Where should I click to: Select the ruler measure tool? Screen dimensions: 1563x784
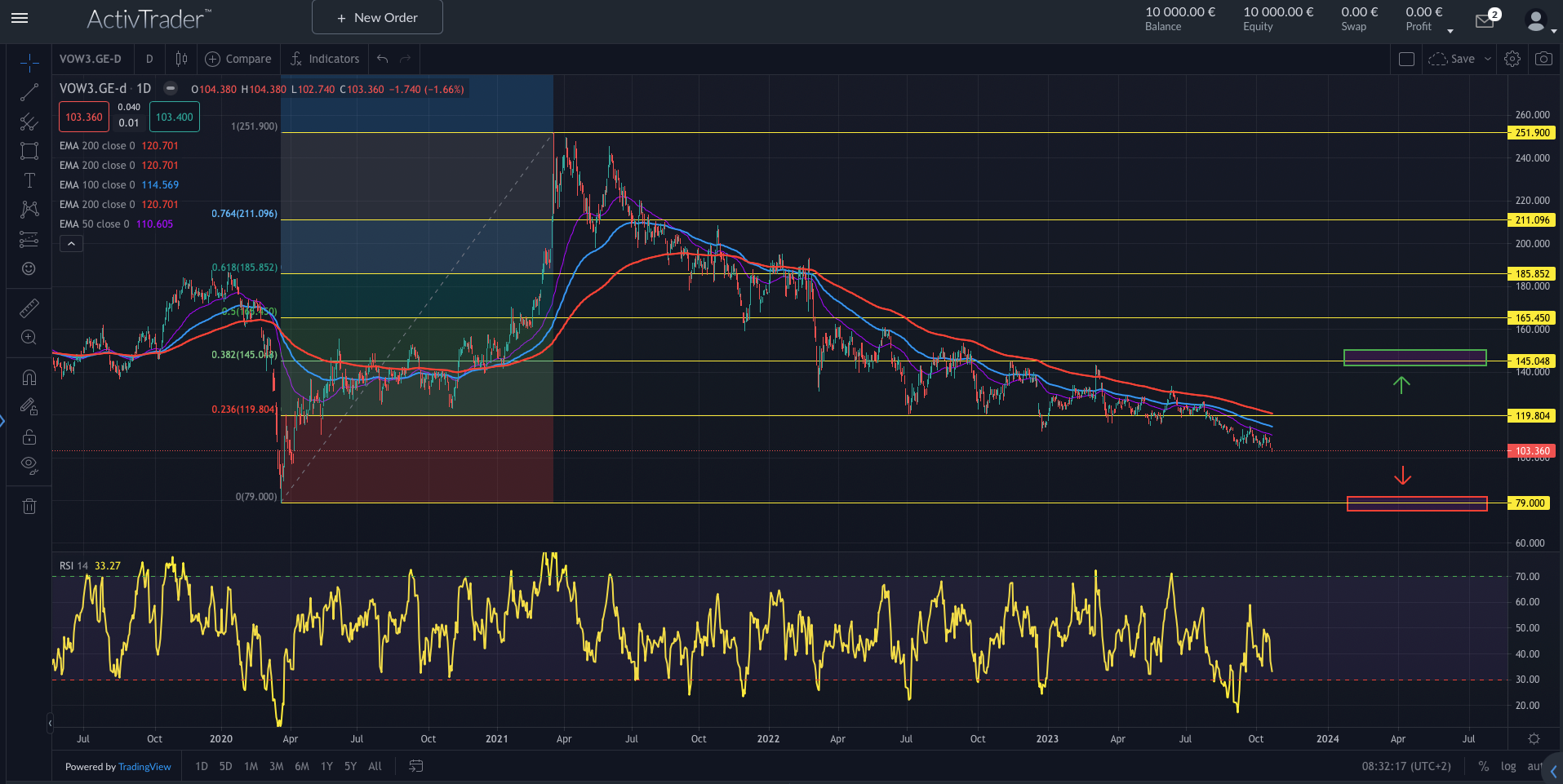click(x=29, y=308)
